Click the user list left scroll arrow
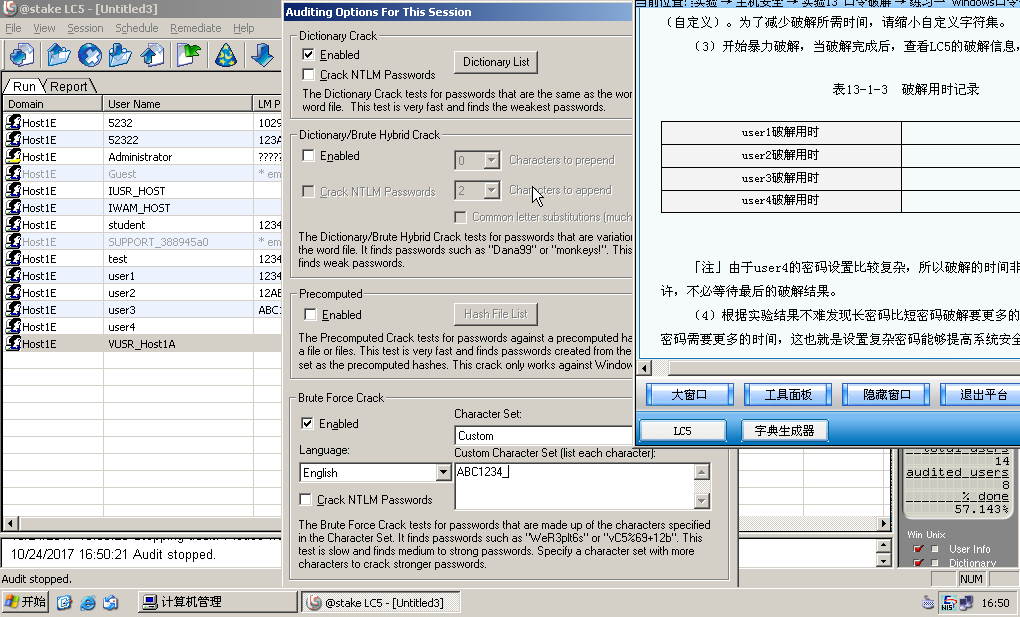The image size is (1020, 617). coord(10,523)
